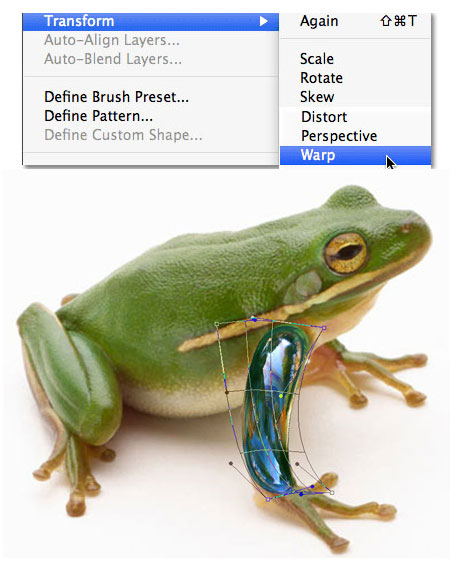Open the Transform submenu item
Viewport: 450px width, 564px height.
click(x=151, y=21)
